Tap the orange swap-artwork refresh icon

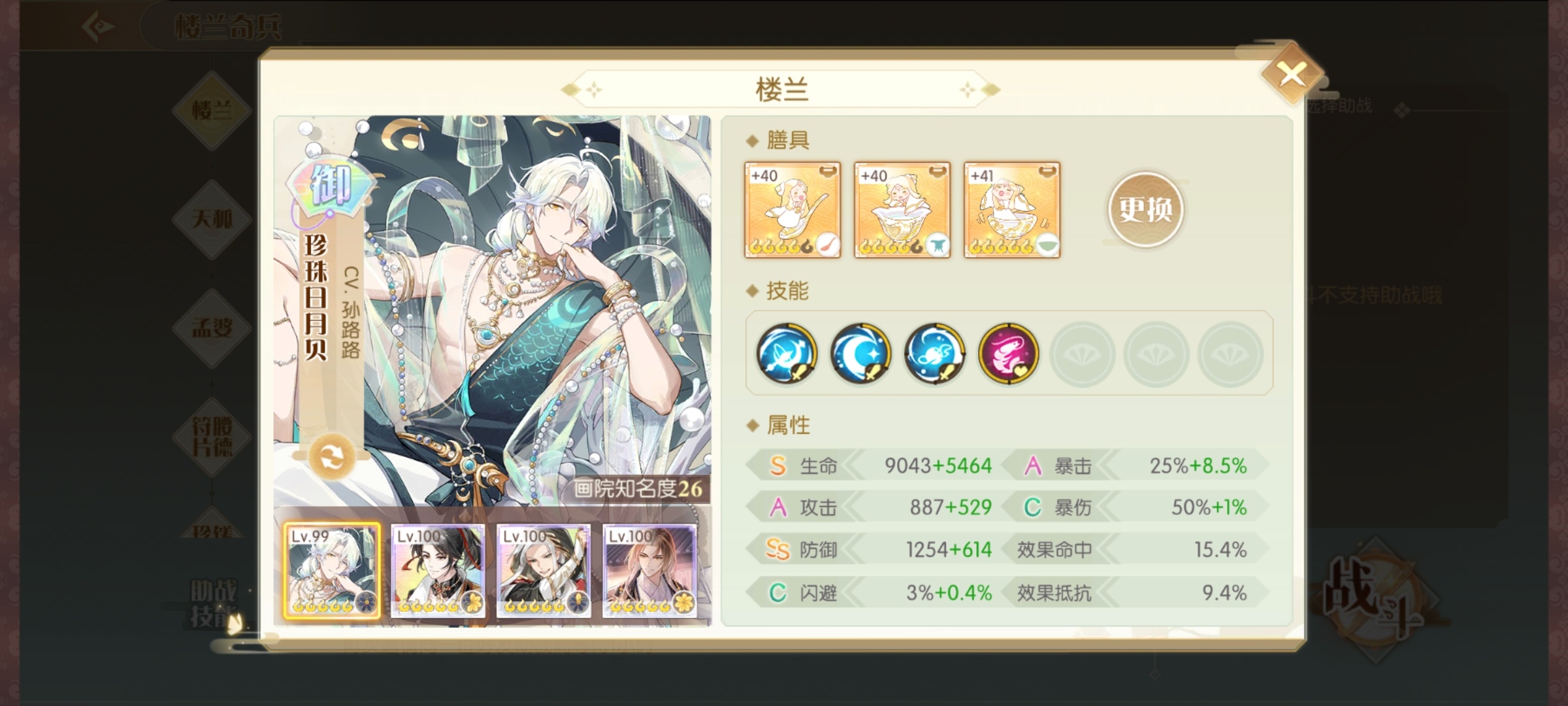coord(331,458)
